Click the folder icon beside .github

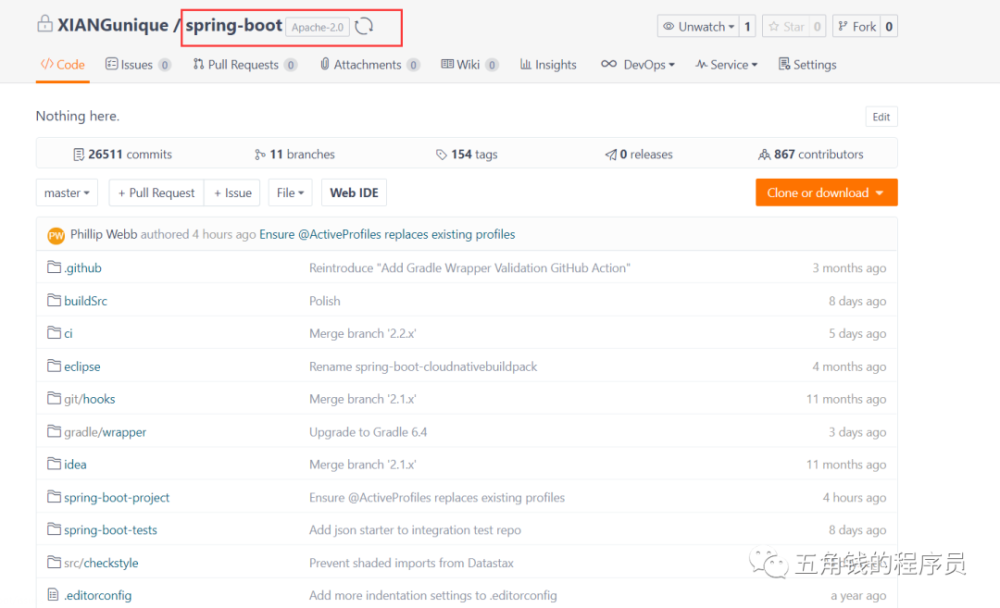click(x=54, y=267)
